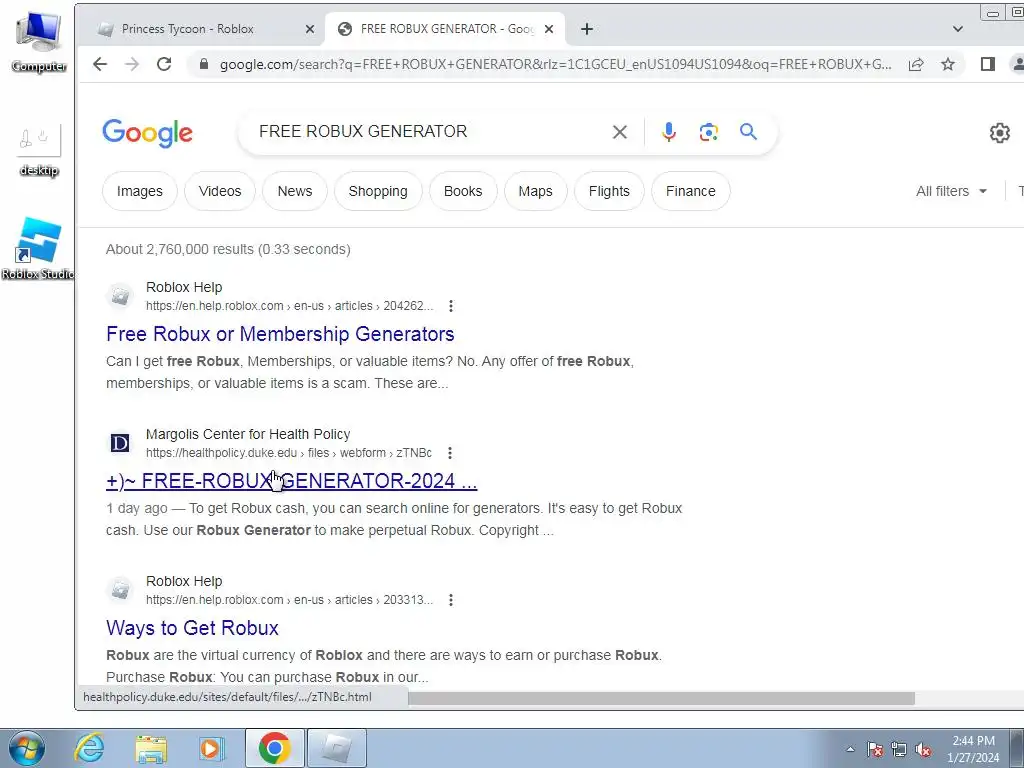The width and height of the screenshot is (1024, 768).
Task: Open the Computer desktop icon
Action: 39,42
